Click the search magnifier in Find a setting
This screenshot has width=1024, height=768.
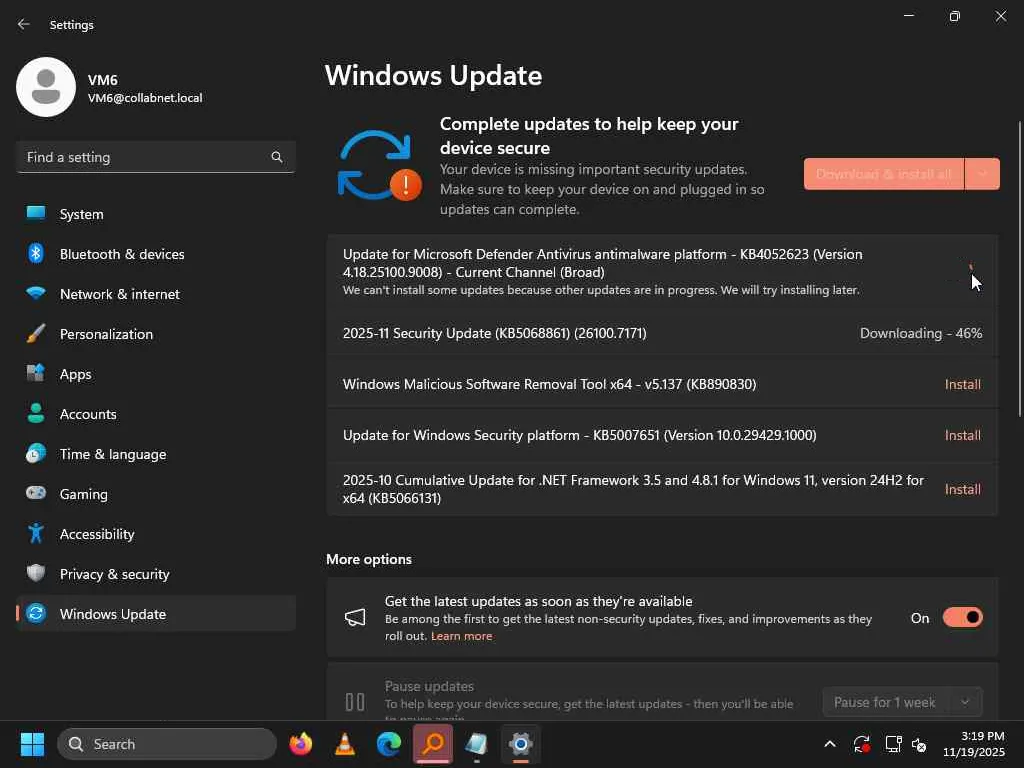[277, 157]
